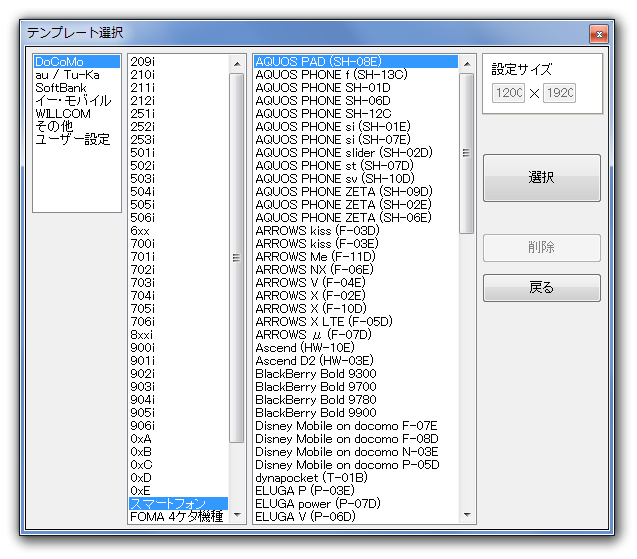
Task: Choose dynapocket (T-01B)
Action: [356, 478]
